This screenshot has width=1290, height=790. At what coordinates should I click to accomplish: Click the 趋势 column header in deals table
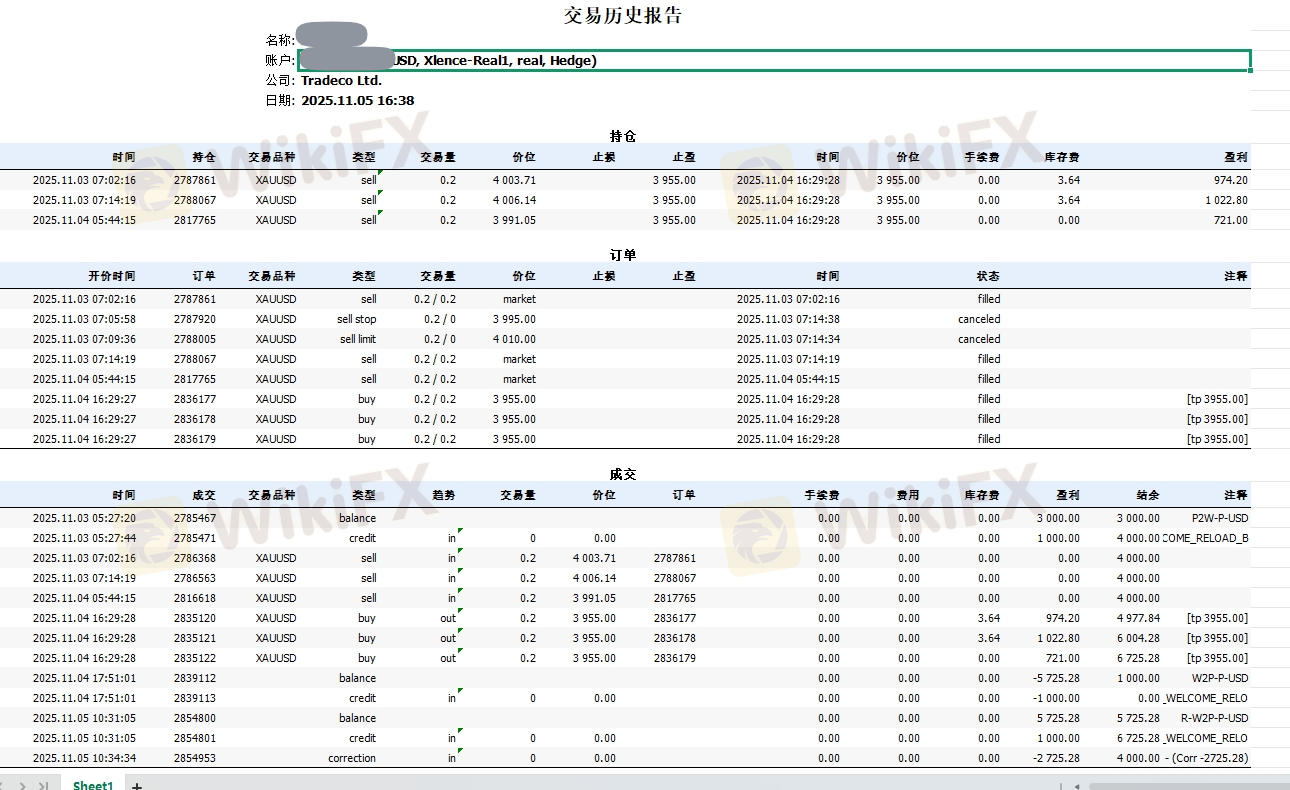tap(444, 495)
